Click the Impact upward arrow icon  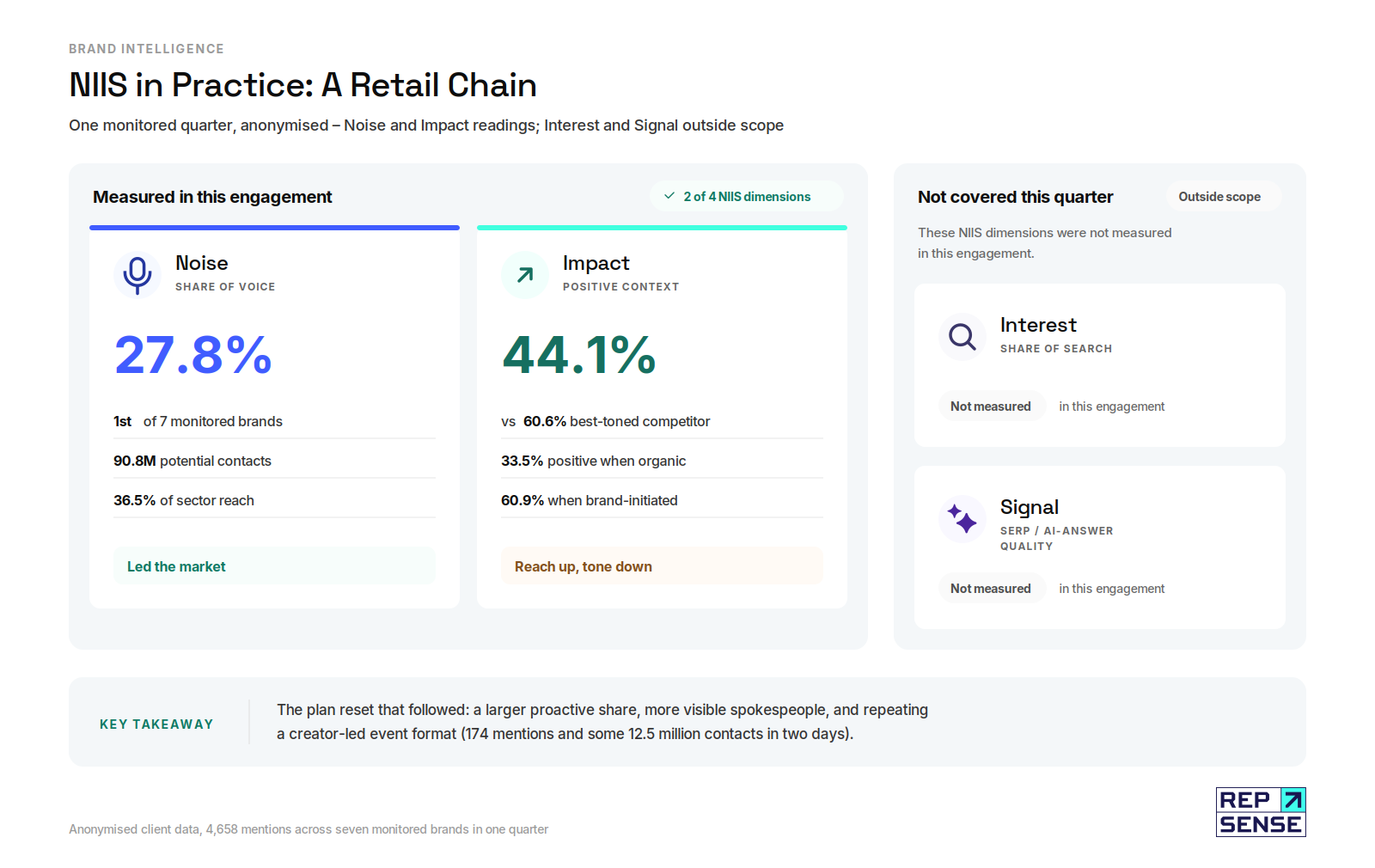point(525,275)
